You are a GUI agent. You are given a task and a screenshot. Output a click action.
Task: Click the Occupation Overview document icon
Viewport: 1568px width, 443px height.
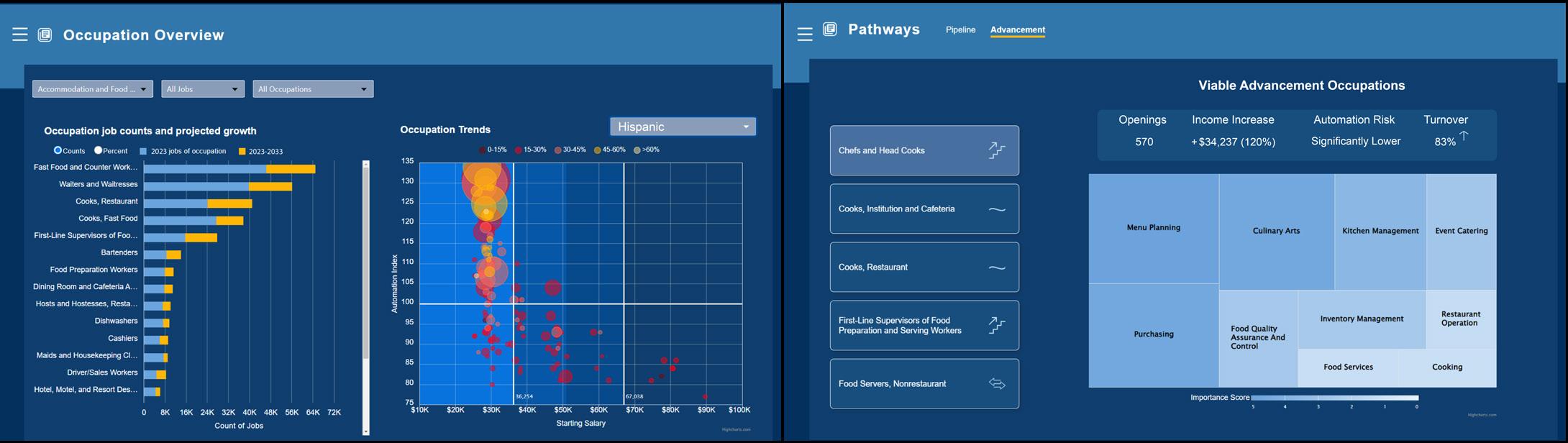[x=45, y=35]
